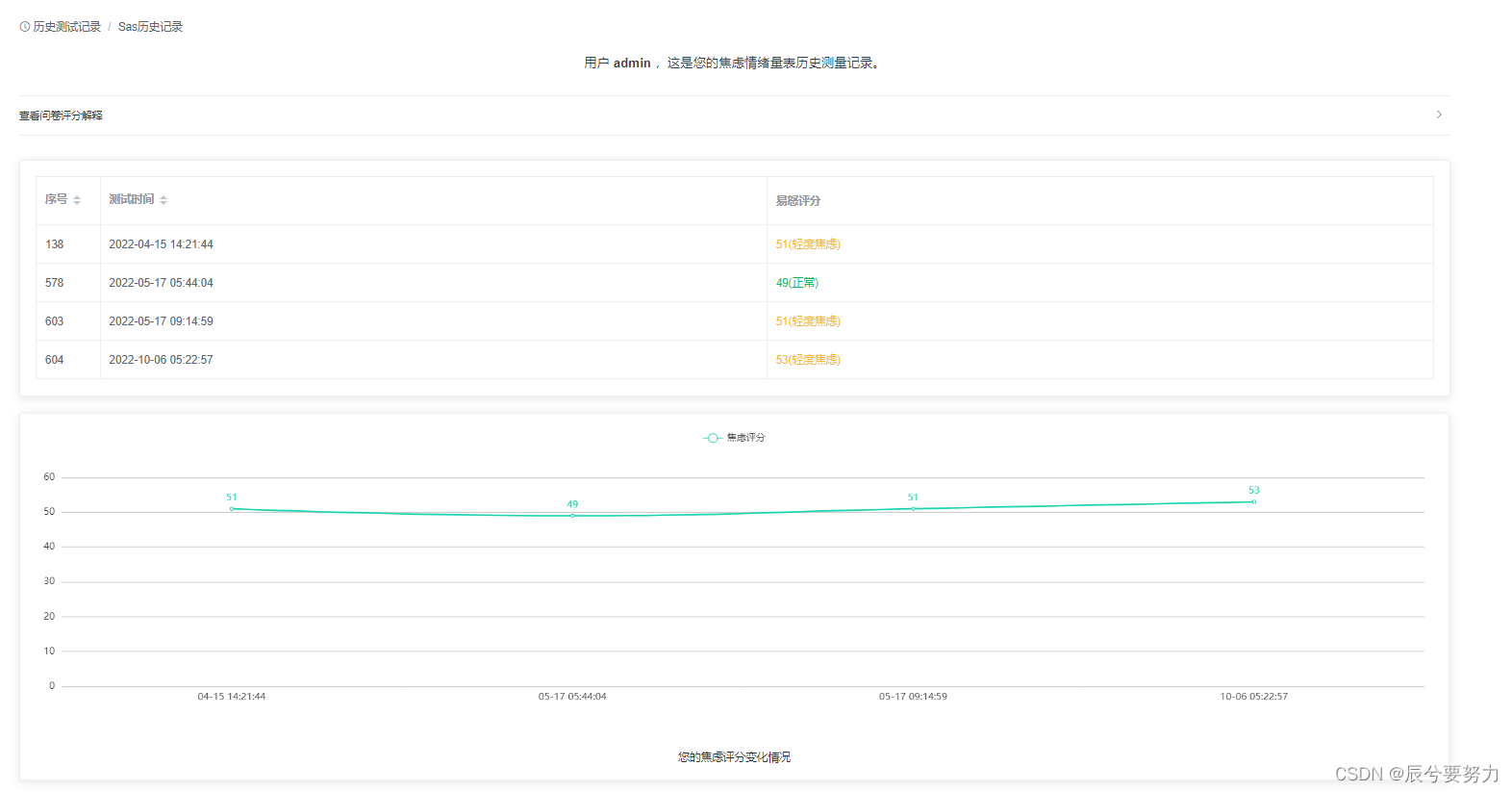Click the 49(正常) score cell

[x=797, y=283]
